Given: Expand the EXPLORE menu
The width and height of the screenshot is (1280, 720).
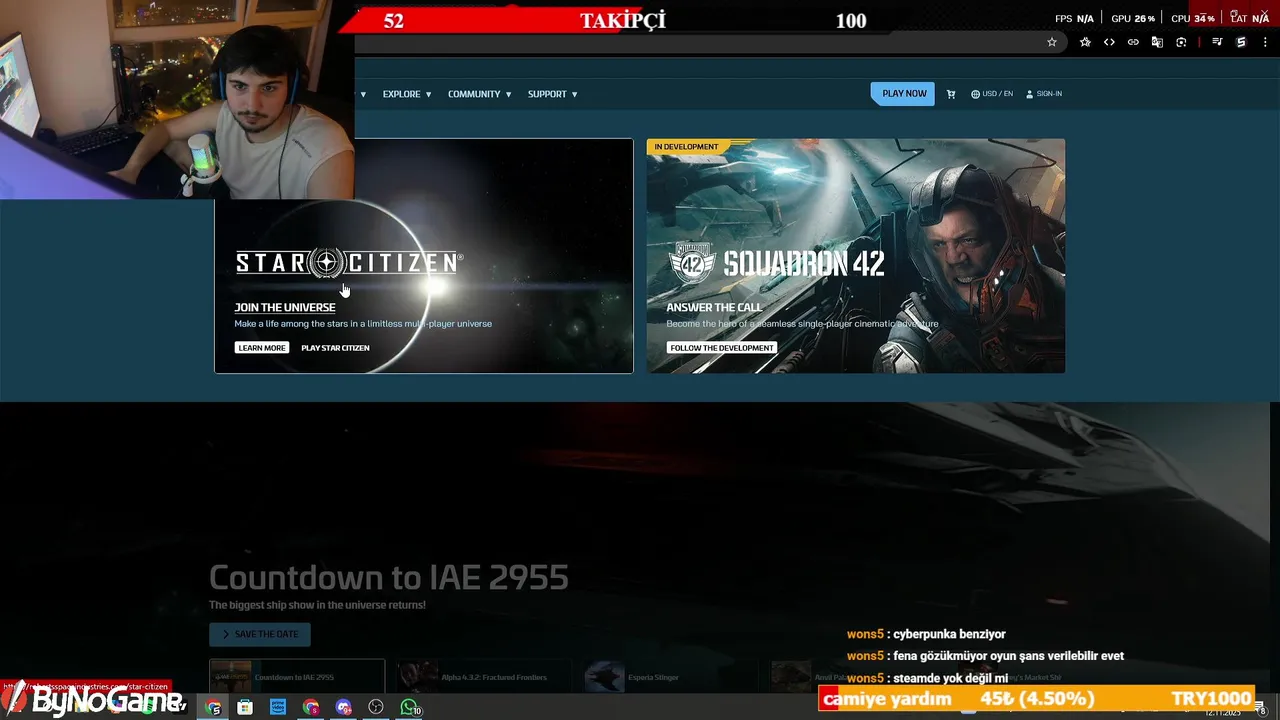Looking at the screenshot, I should coord(407,94).
